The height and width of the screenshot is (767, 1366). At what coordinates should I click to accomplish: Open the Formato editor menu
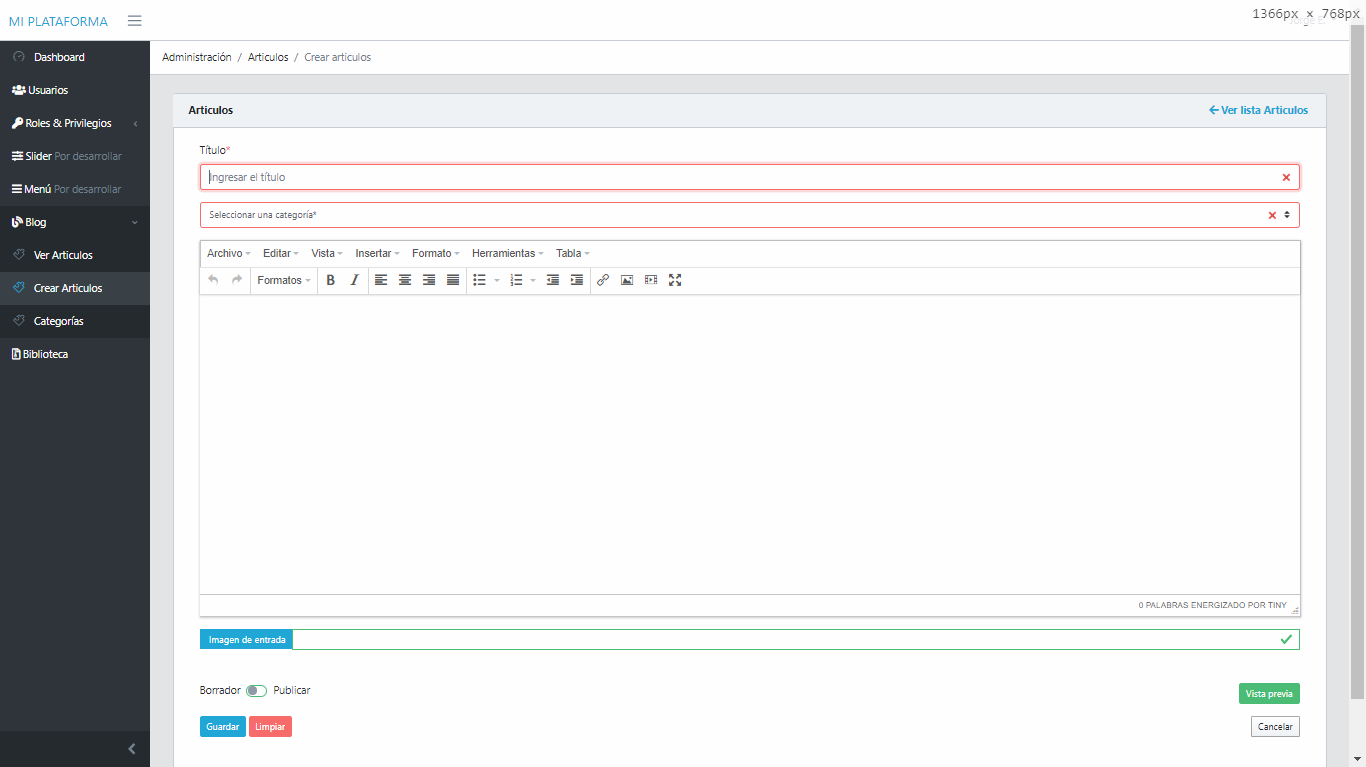(436, 254)
